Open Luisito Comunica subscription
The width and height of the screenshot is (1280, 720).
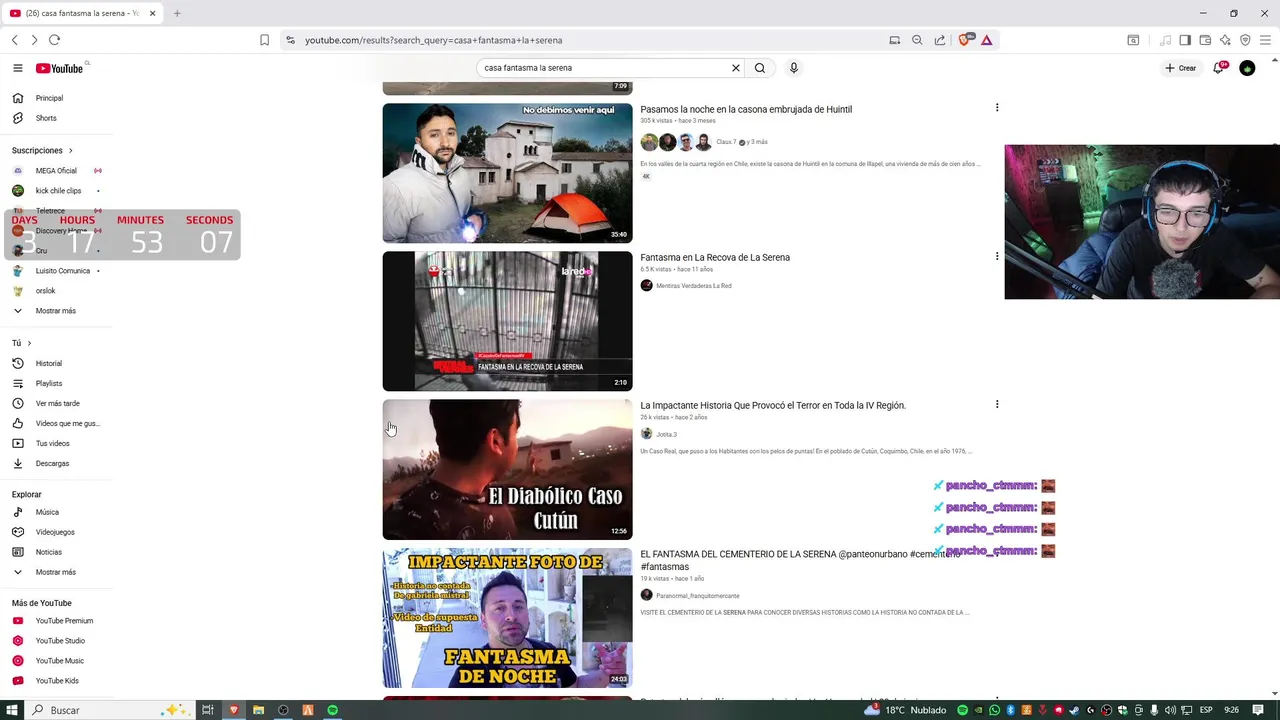[62, 271]
